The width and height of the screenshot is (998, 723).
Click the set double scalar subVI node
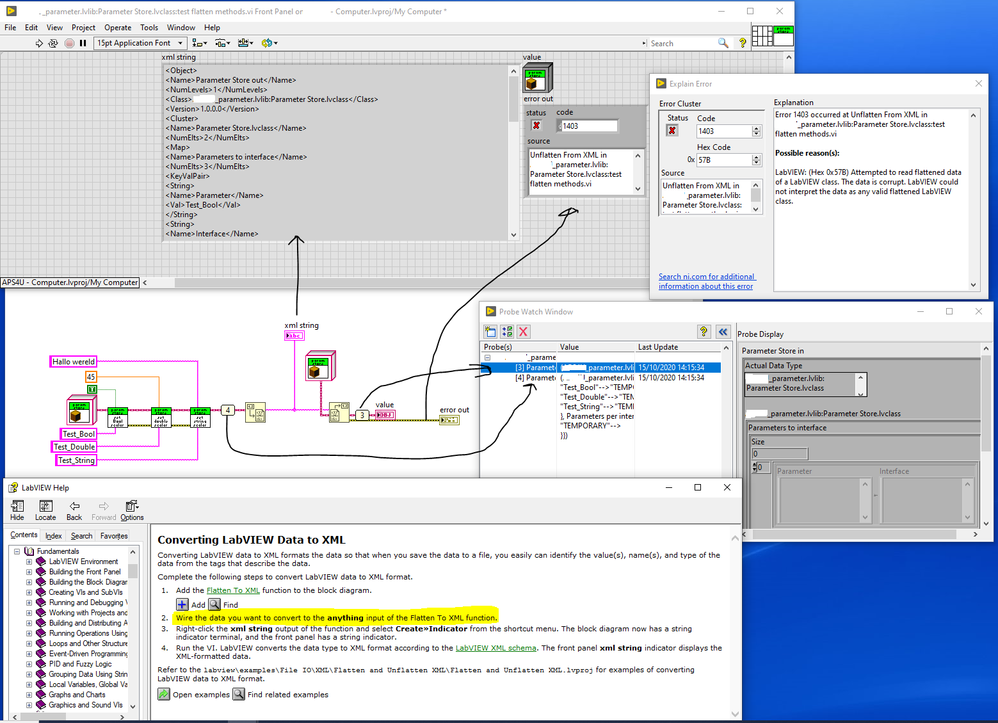tap(161, 418)
